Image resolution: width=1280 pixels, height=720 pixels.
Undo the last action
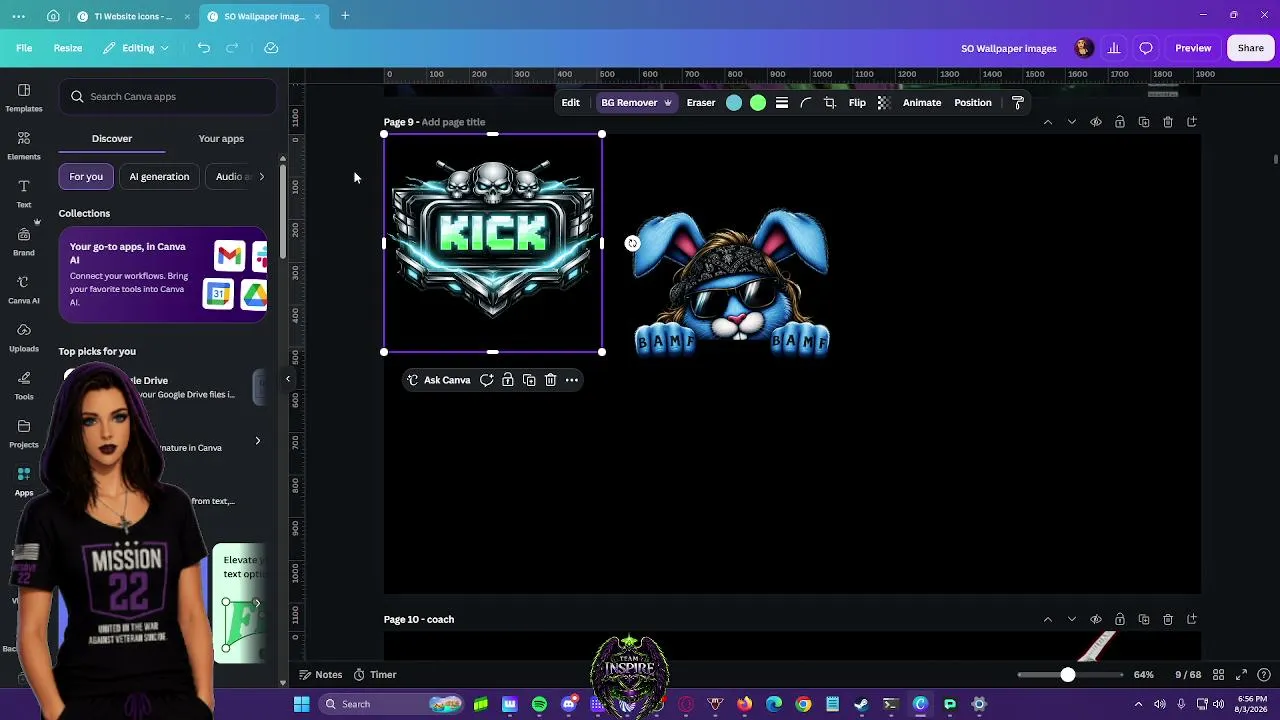(204, 48)
